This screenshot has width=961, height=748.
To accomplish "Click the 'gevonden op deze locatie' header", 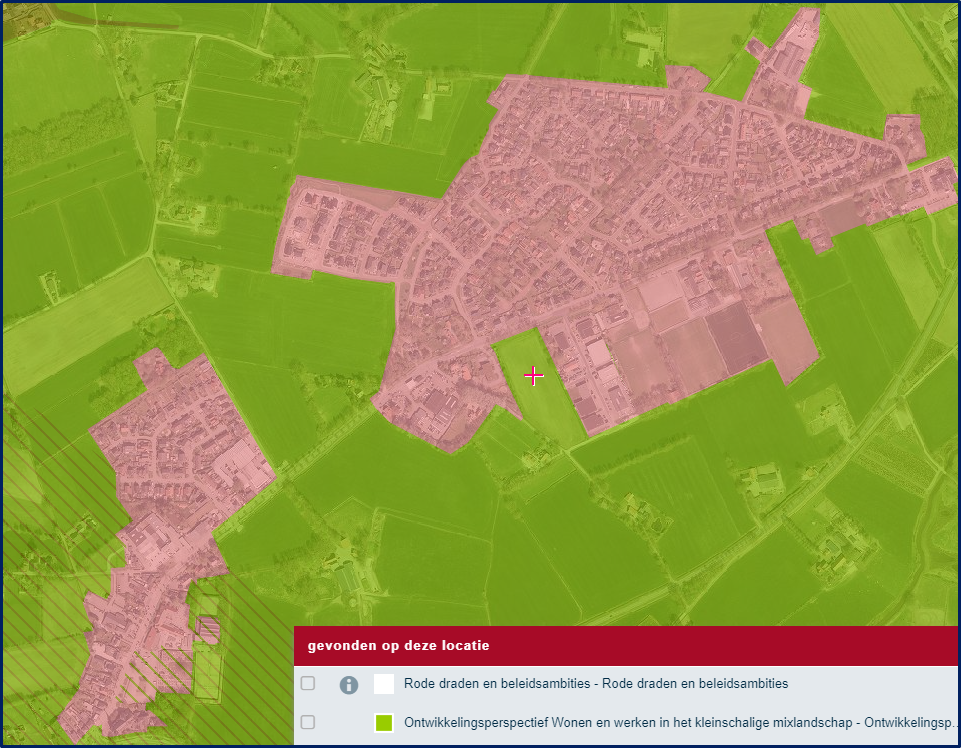I will tap(626, 646).
